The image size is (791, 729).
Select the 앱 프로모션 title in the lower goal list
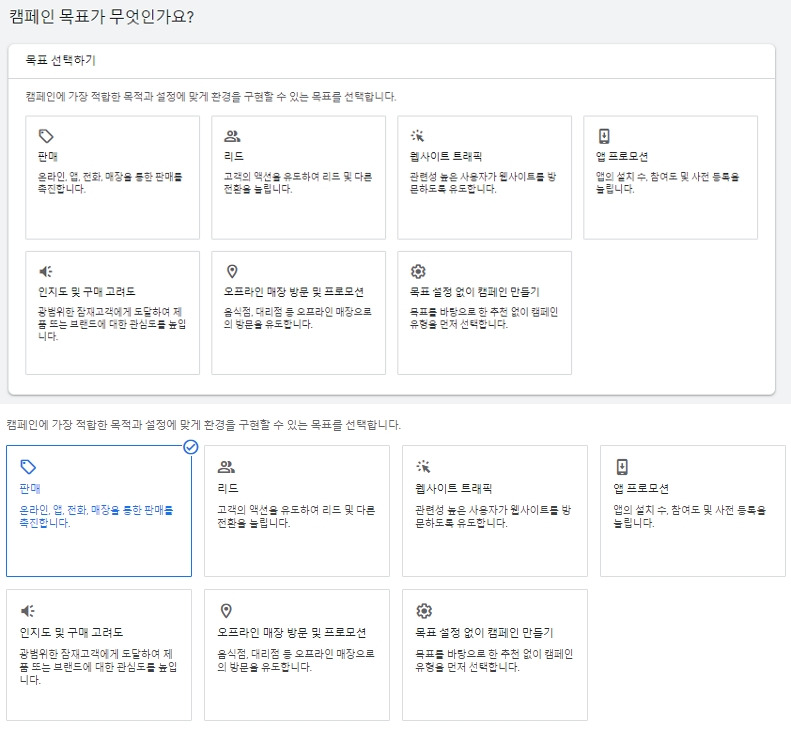(641, 488)
